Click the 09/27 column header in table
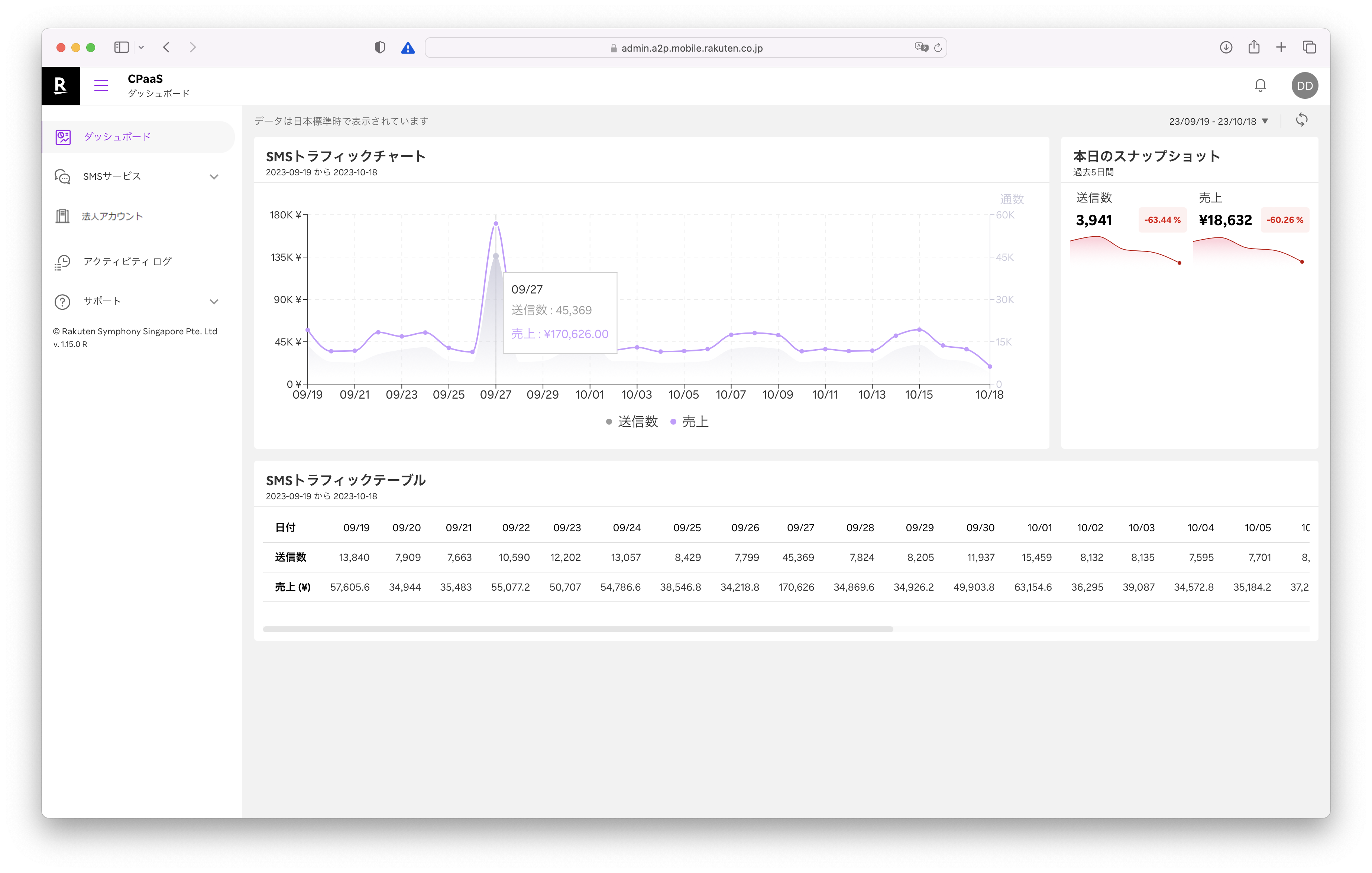The image size is (1372, 873). point(800,528)
